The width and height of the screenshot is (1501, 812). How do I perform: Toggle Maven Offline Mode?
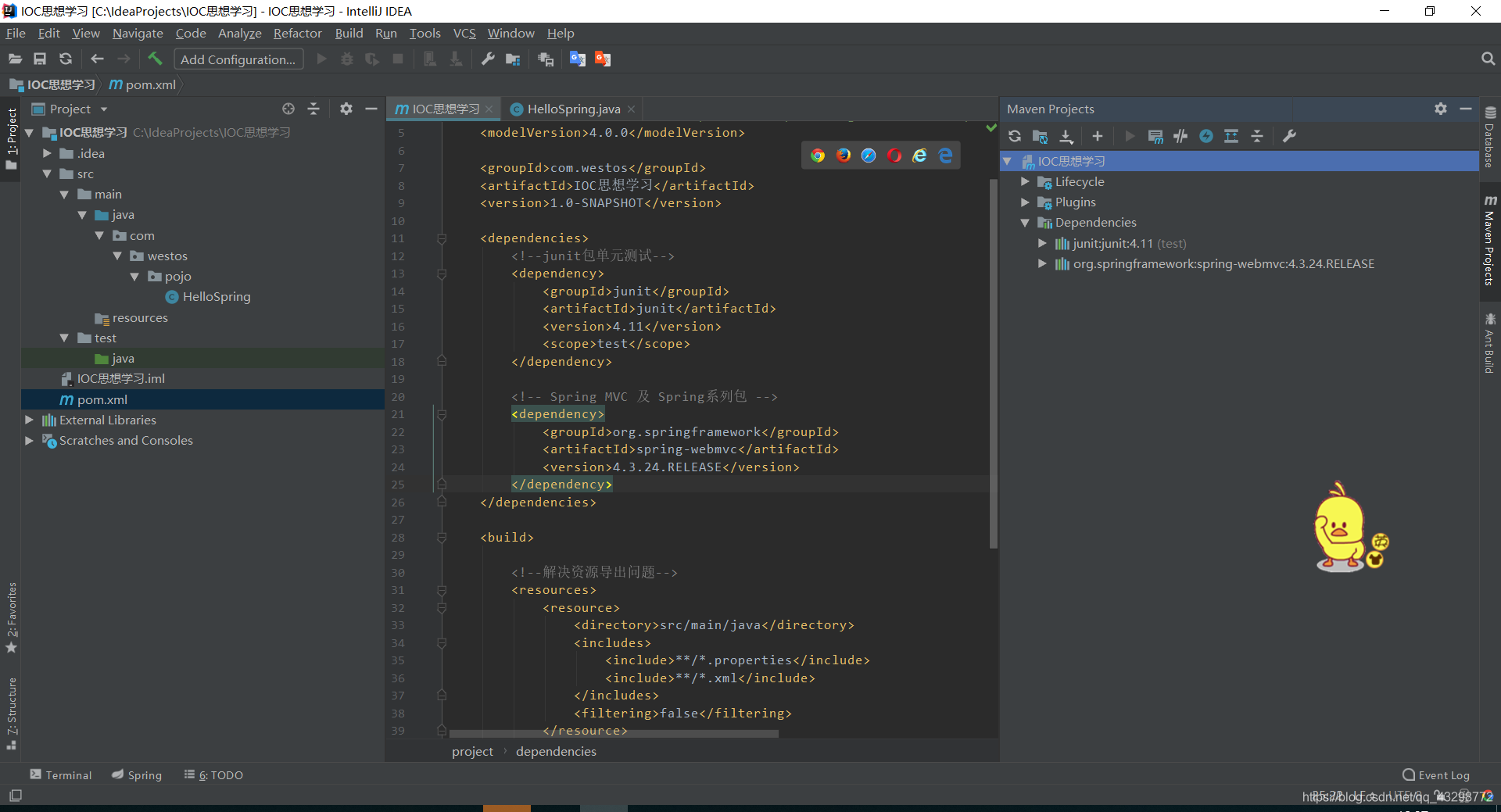click(x=1180, y=136)
